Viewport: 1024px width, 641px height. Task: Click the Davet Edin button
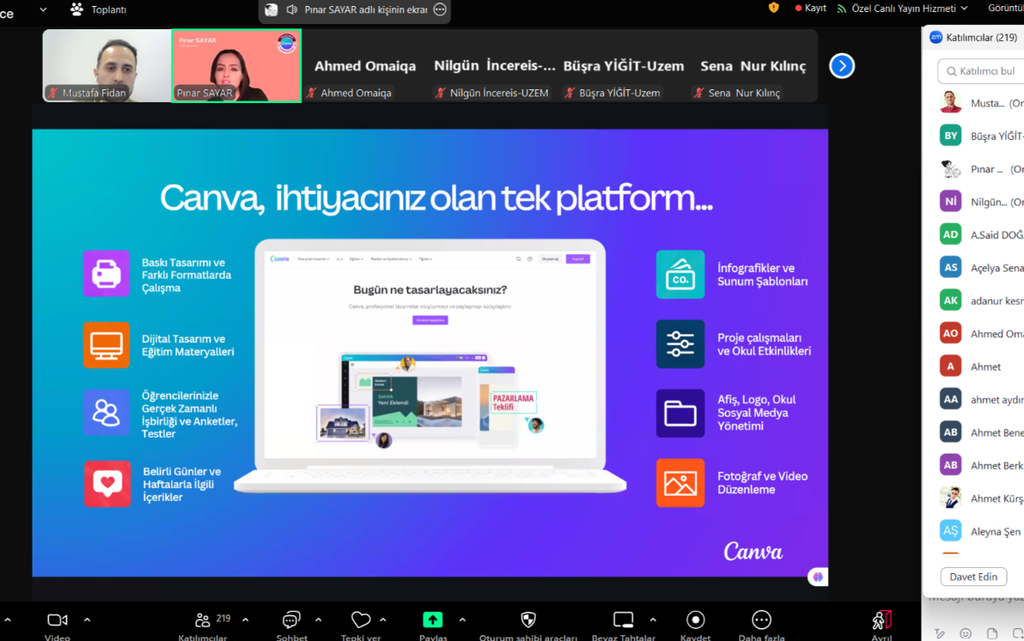(x=973, y=576)
